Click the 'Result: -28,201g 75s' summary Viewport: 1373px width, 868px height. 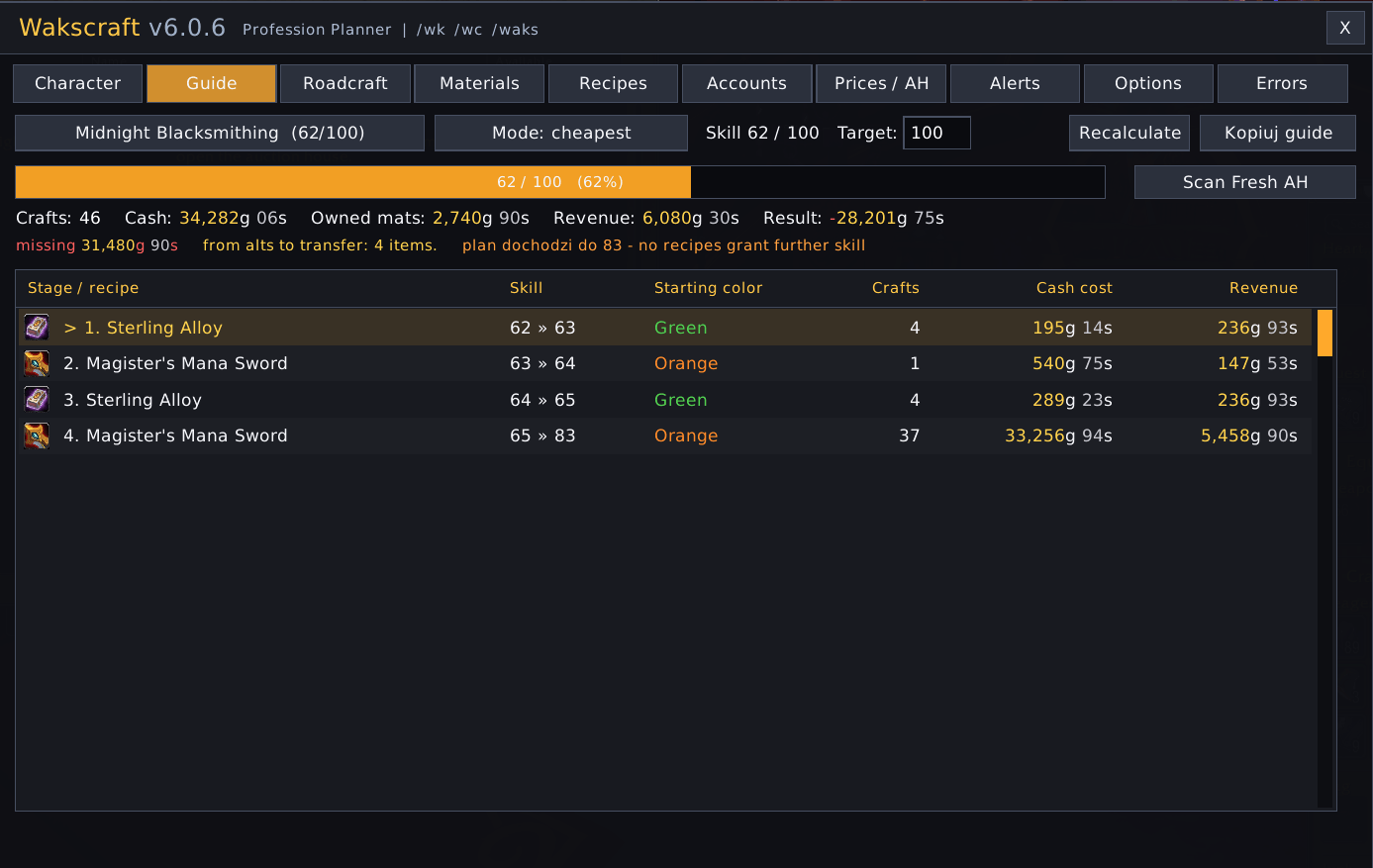pyautogui.click(x=853, y=218)
